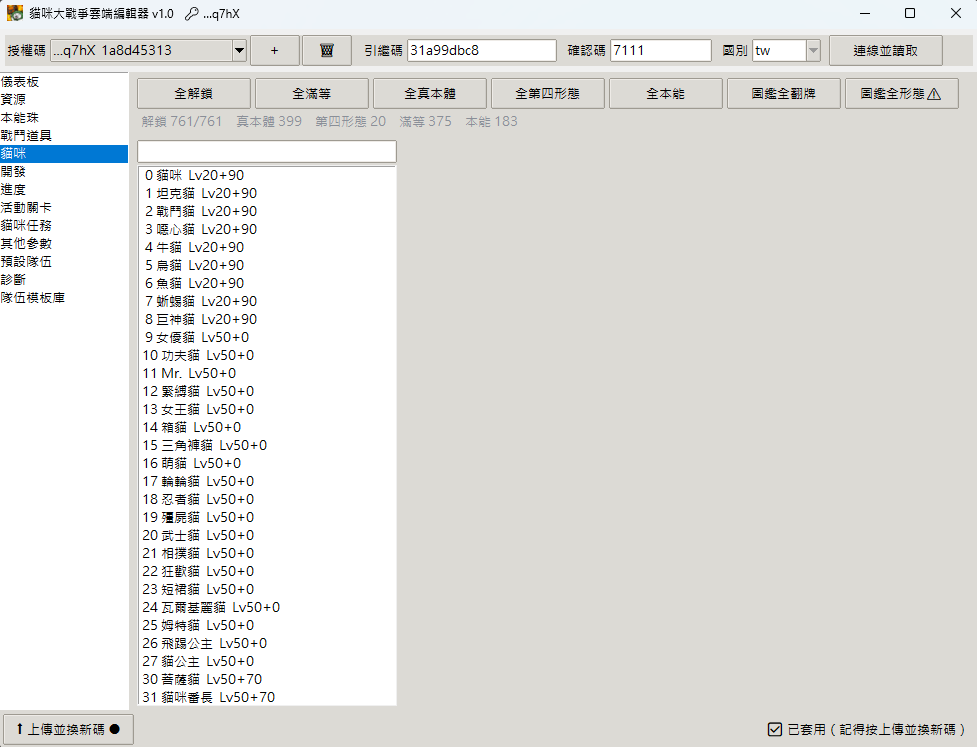Select list row 21 相撲貓 Lv50+0
The width and height of the screenshot is (977, 747).
[x=267, y=554]
